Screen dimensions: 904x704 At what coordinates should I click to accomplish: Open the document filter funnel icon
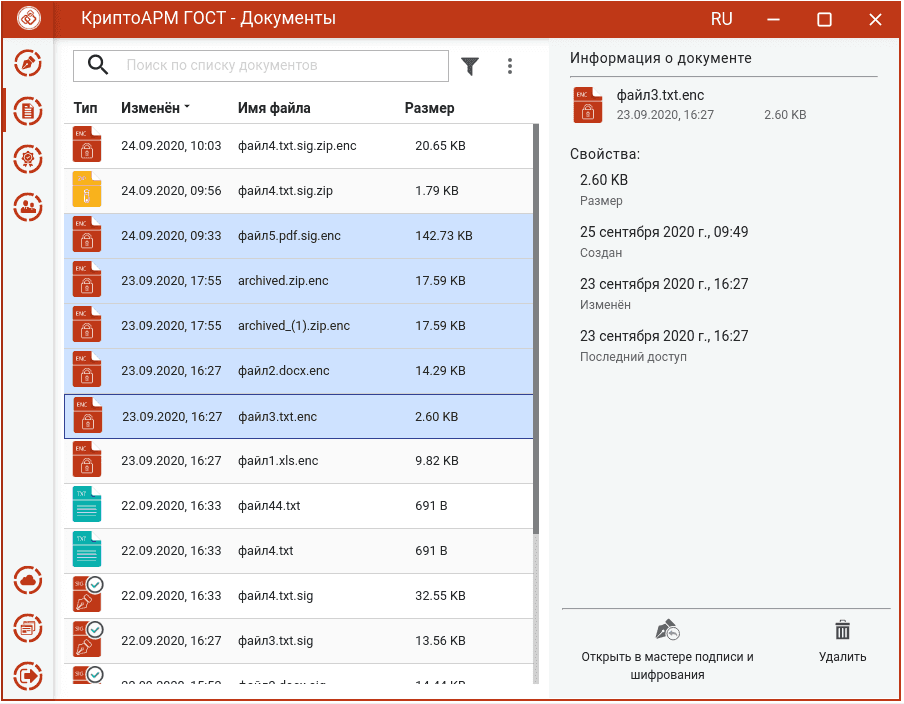pyautogui.click(x=470, y=66)
